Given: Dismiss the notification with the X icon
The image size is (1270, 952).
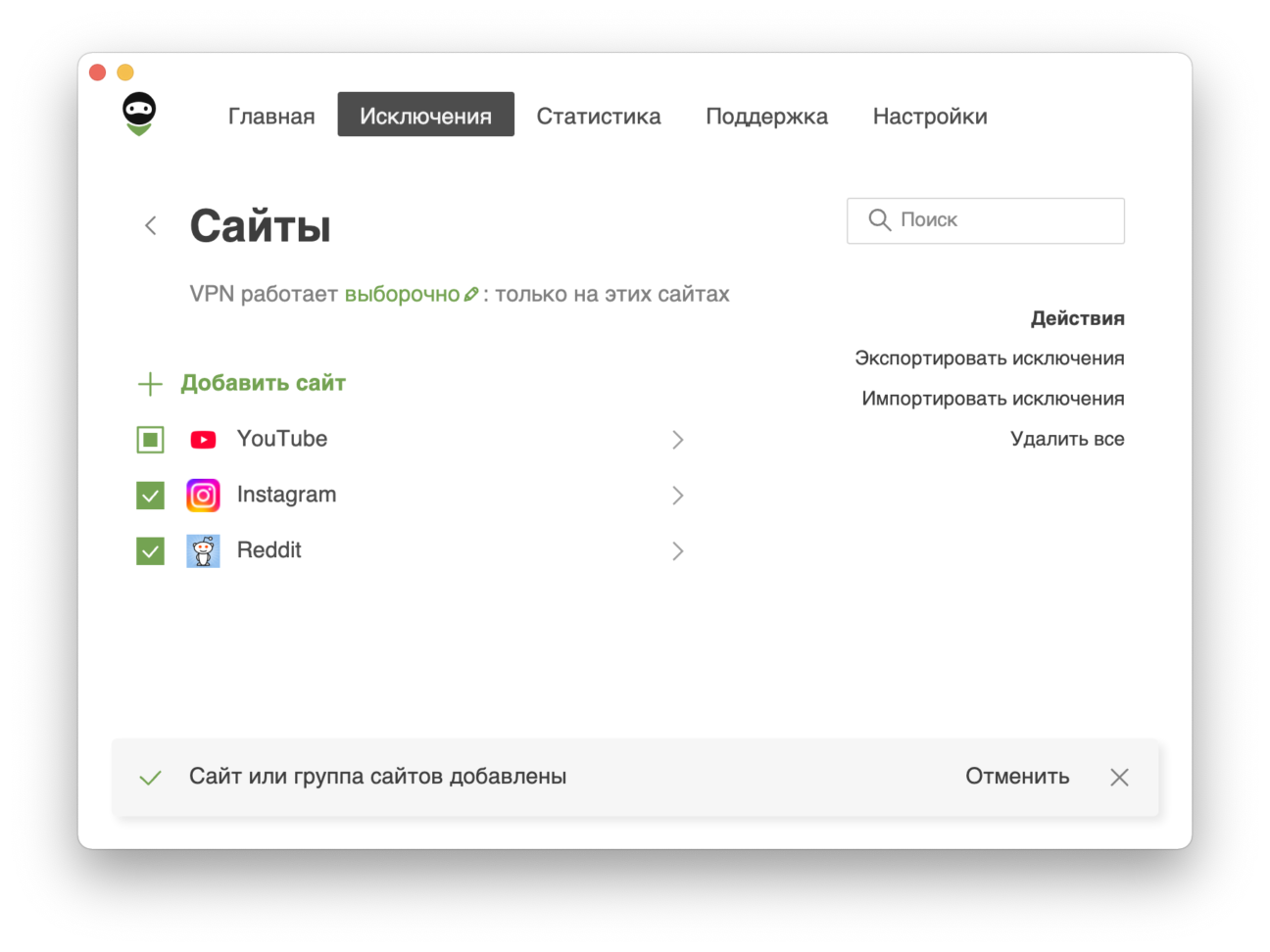Looking at the screenshot, I should [1119, 778].
